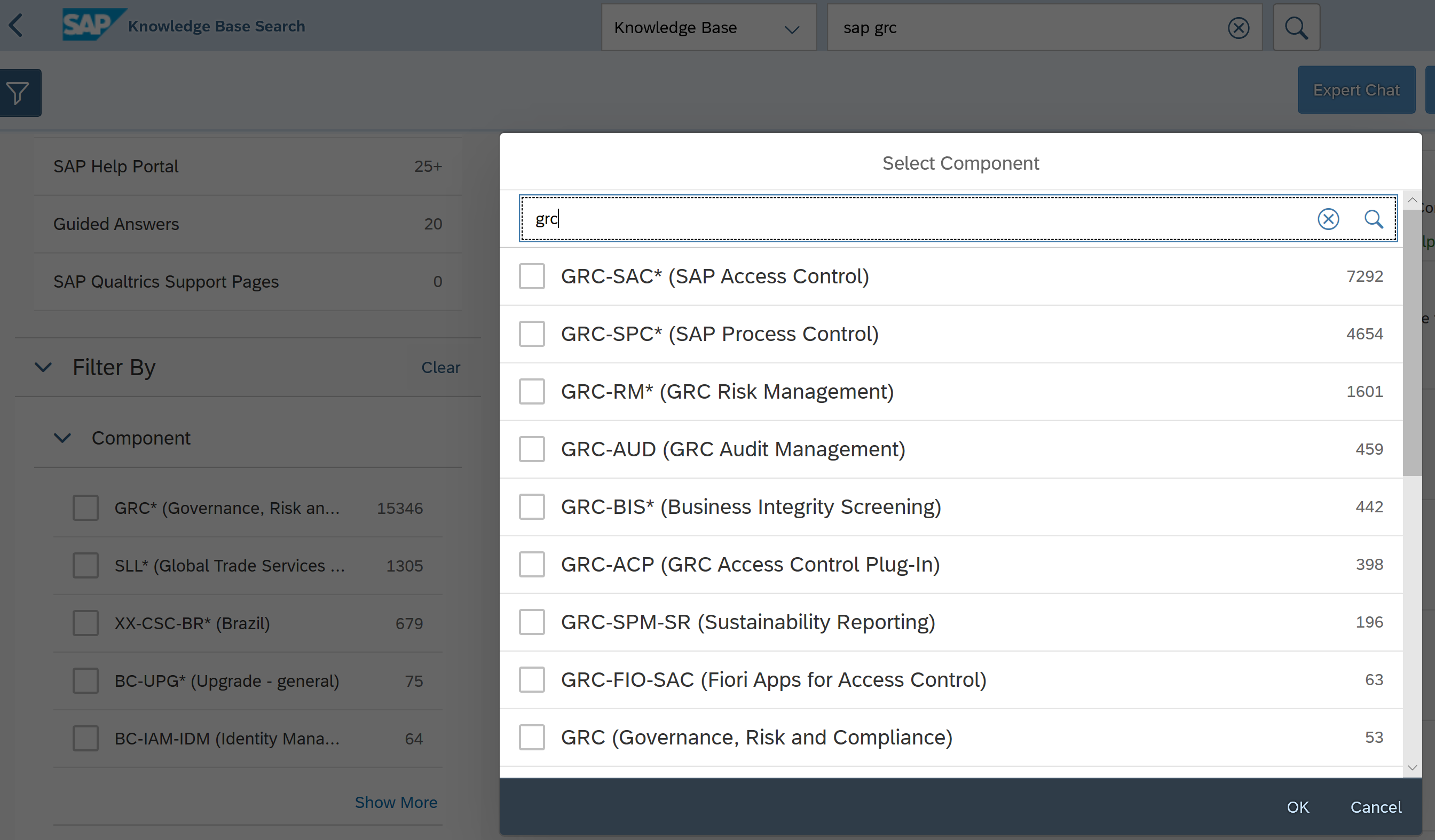Open the SAP Help Portal results
This screenshot has height=840, width=1435.
tap(116, 166)
